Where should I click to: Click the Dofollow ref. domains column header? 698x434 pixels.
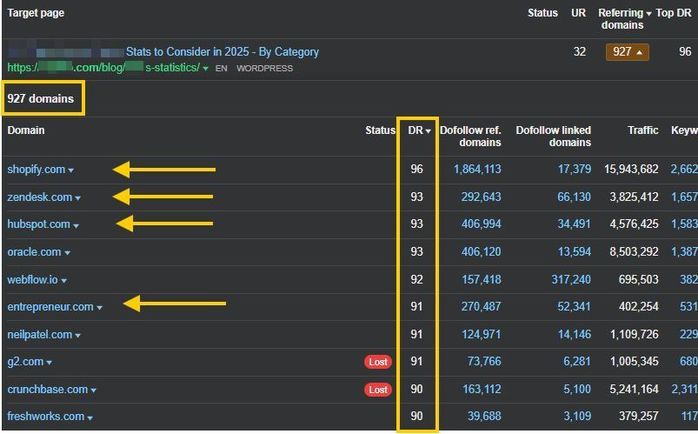pos(471,136)
